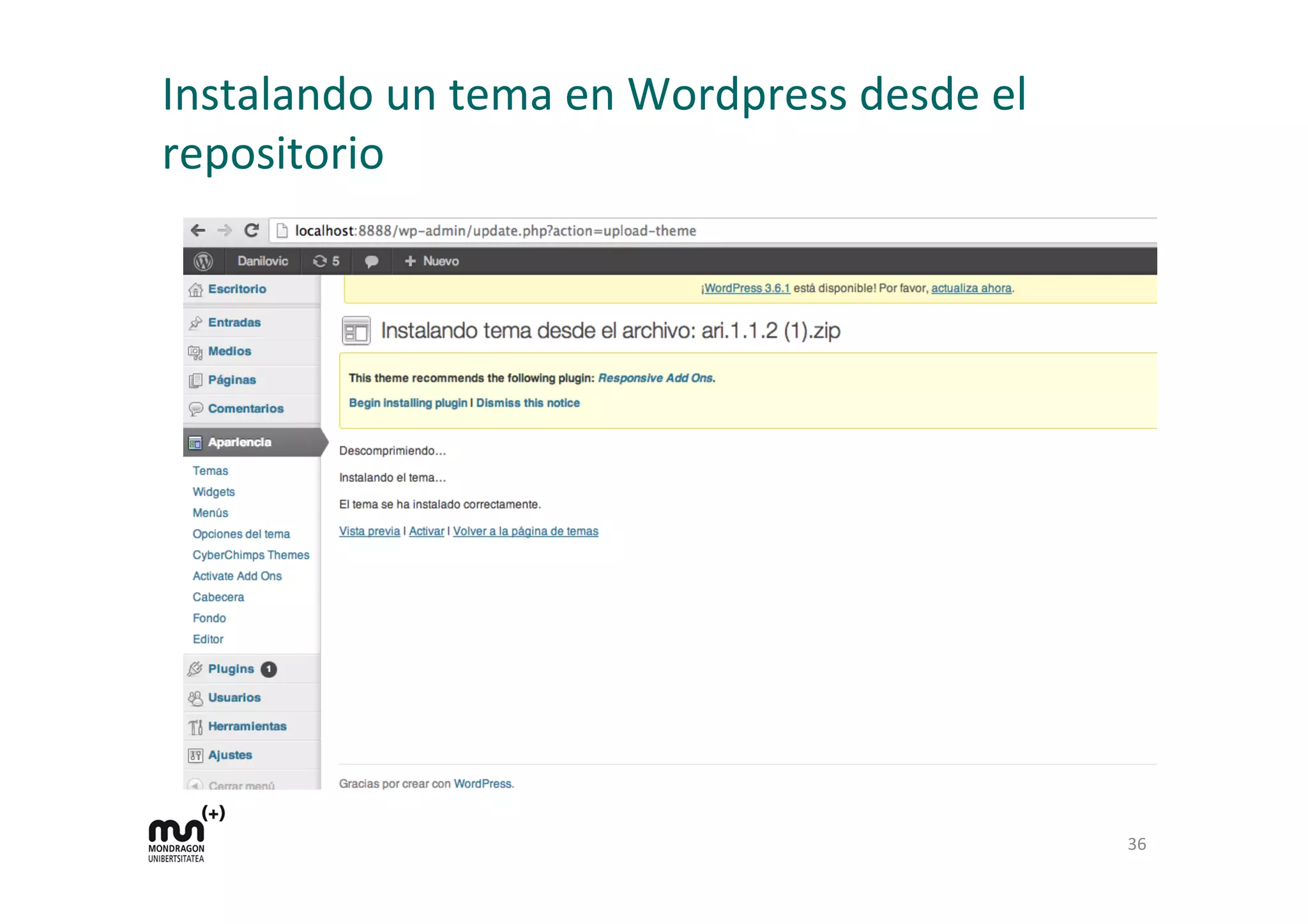
Task: Open the Cabecera submenu item
Action: (x=218, y=597)
